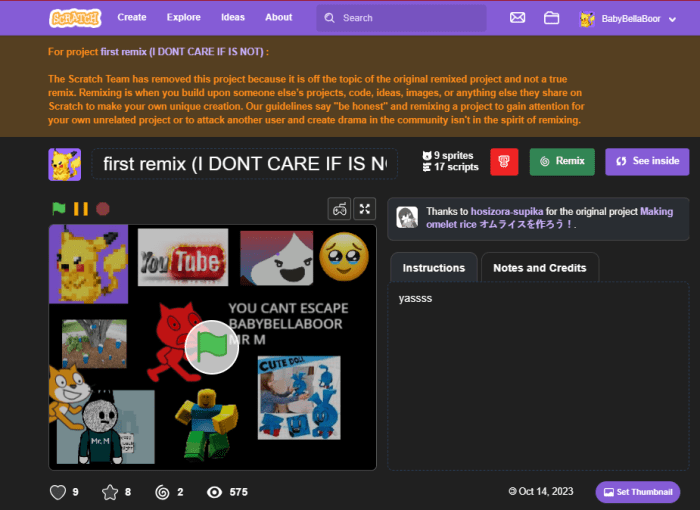The height and width of the screenshot is (510, 700).
Task: Open the hosizora-supika profile link
Action: pos(507,212)
